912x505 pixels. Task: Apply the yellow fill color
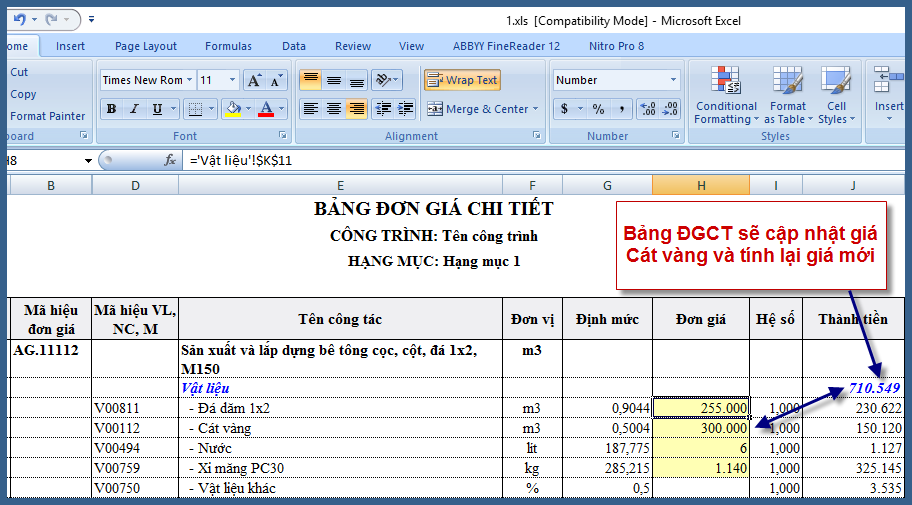pyautogui.click(x=232, y=109)
